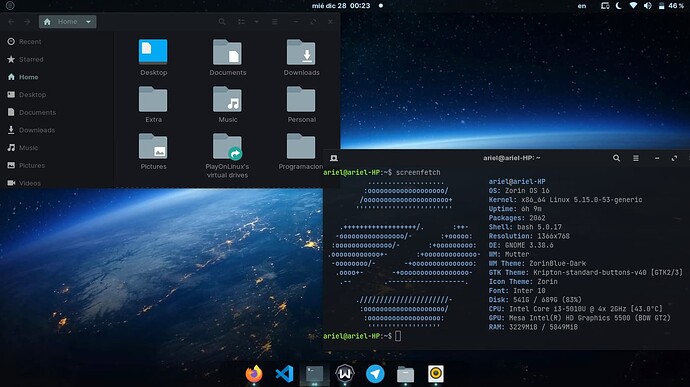Go back in Files window

coord(11,22)
